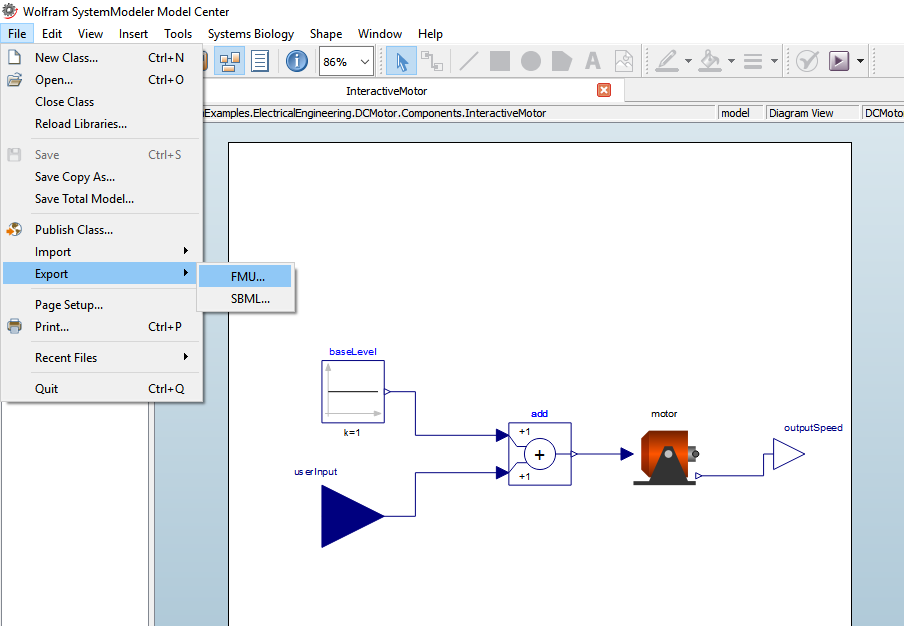The image size is (904, 626).
Task: Choose Page Setup... menu entry
Action: (x=102, y=305)
